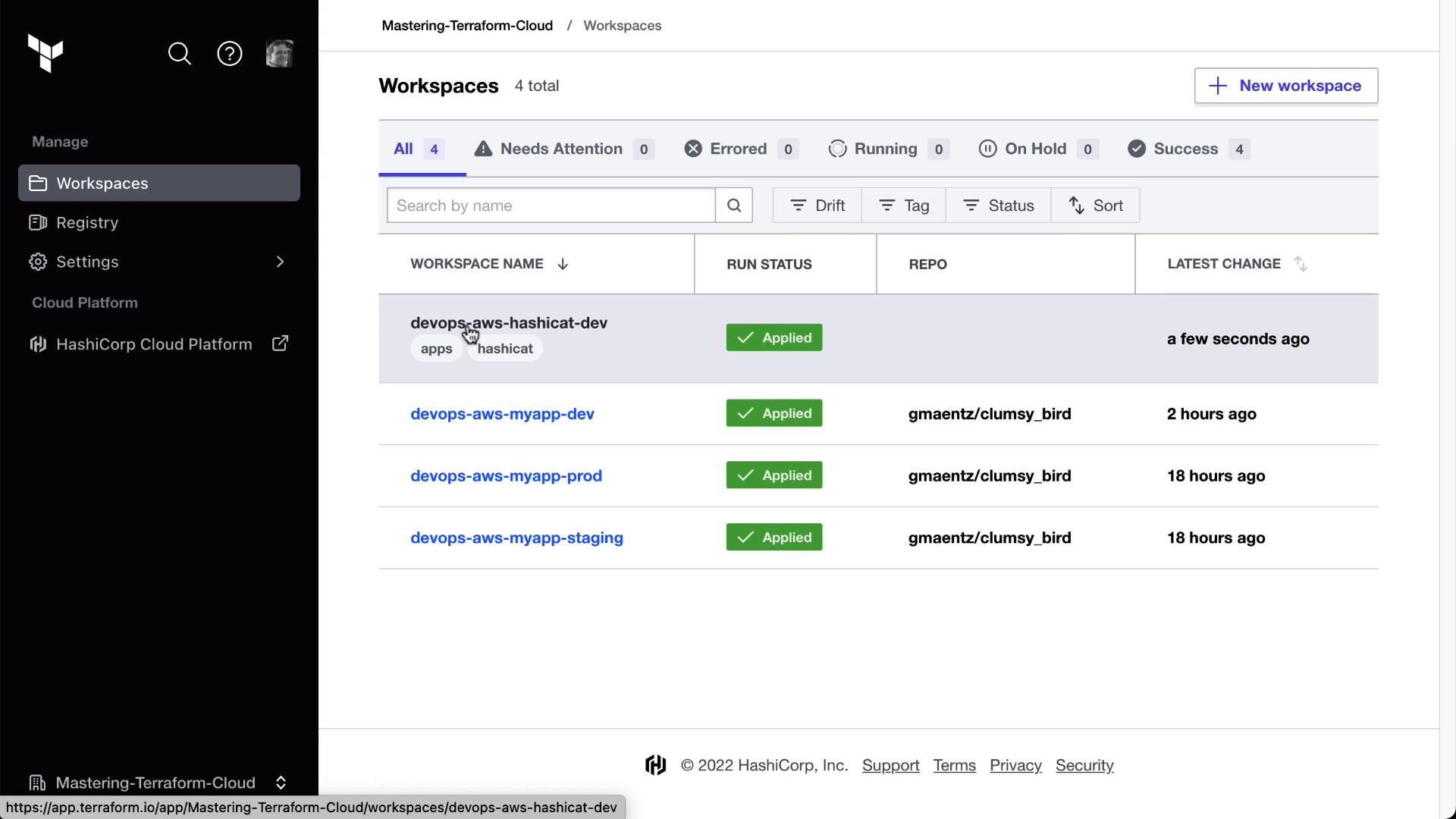Click the apps tag chip
Screen dimensions: 1456x819
point(437,349)
